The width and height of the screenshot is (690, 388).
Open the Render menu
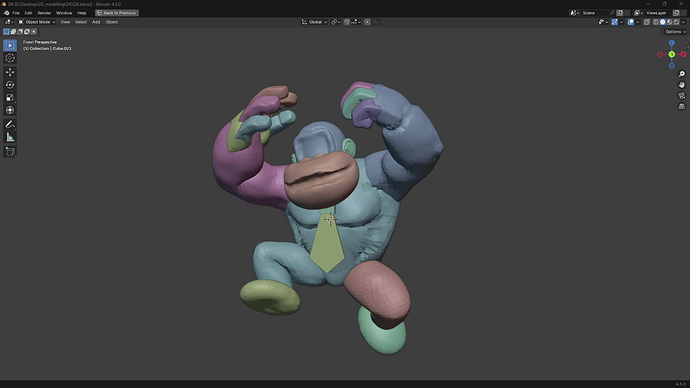[x=44, y=13]
